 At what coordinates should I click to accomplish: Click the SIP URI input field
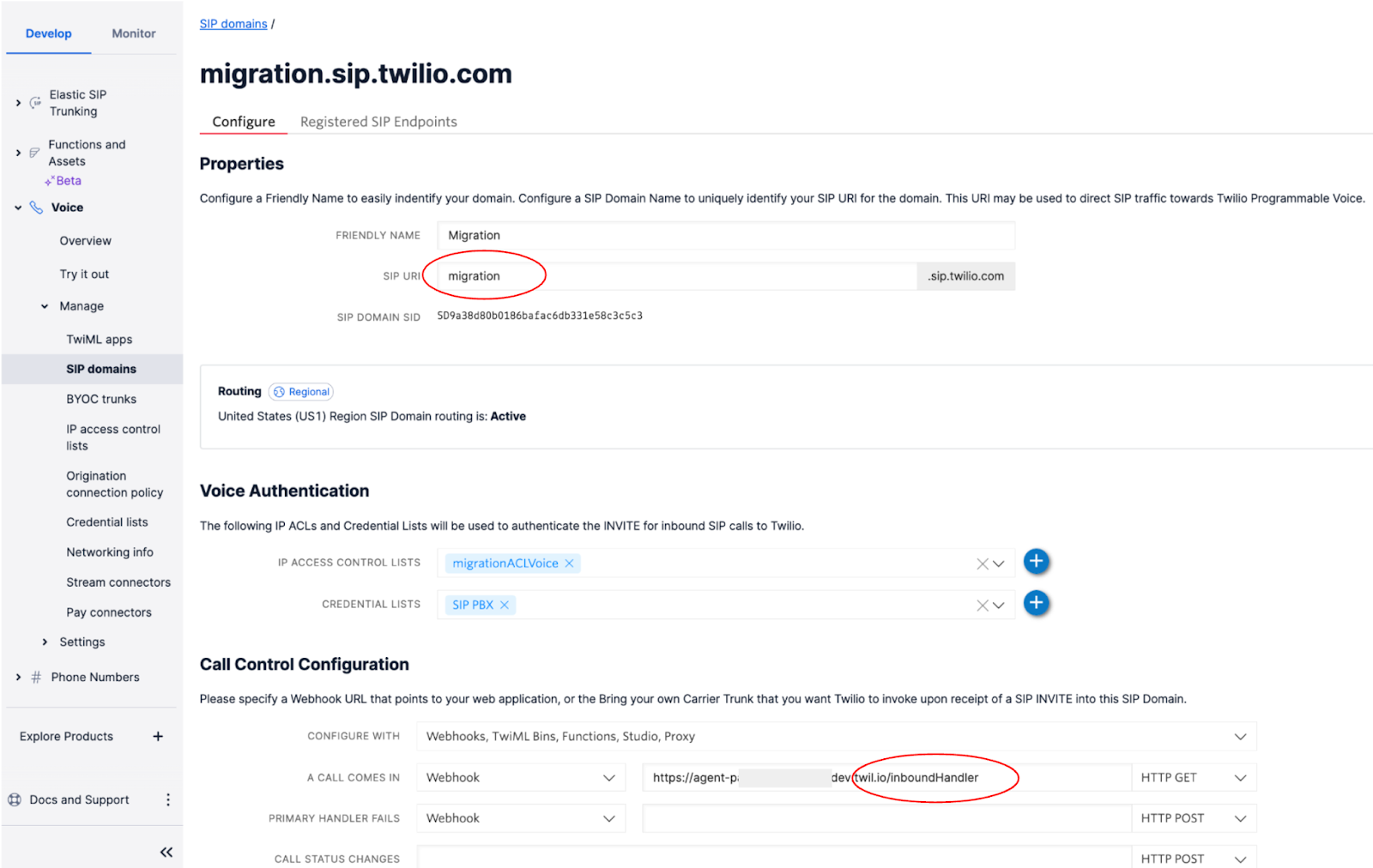(x=677, y=276)
